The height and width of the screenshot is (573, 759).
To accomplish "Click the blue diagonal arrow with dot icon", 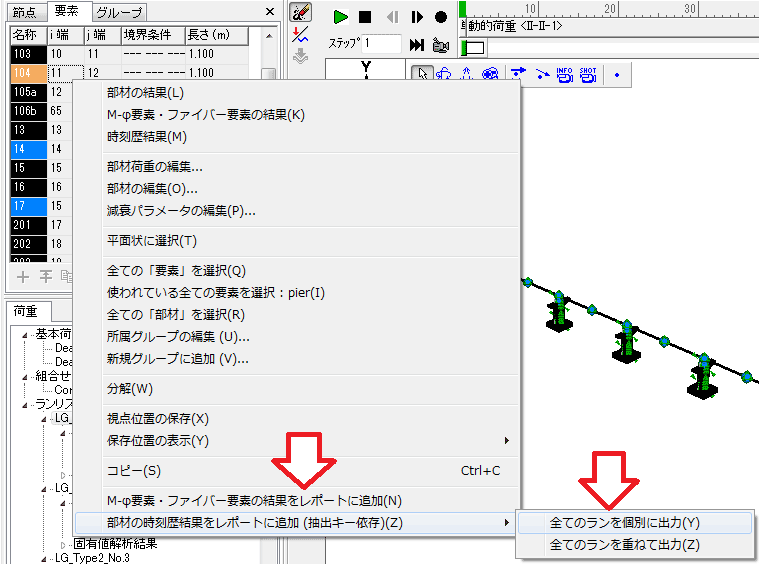I will [x=543, y=74].
